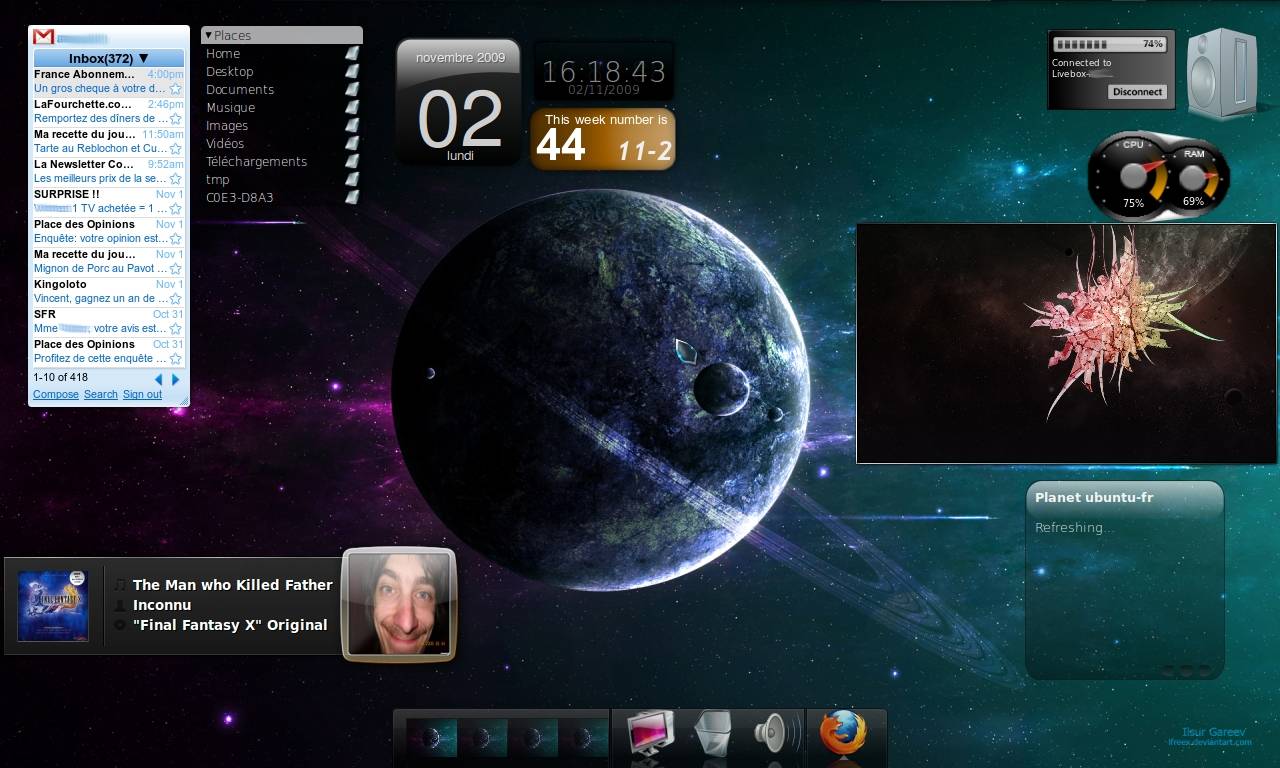Click the CPU gauge dial

(x=1133, y=175)
